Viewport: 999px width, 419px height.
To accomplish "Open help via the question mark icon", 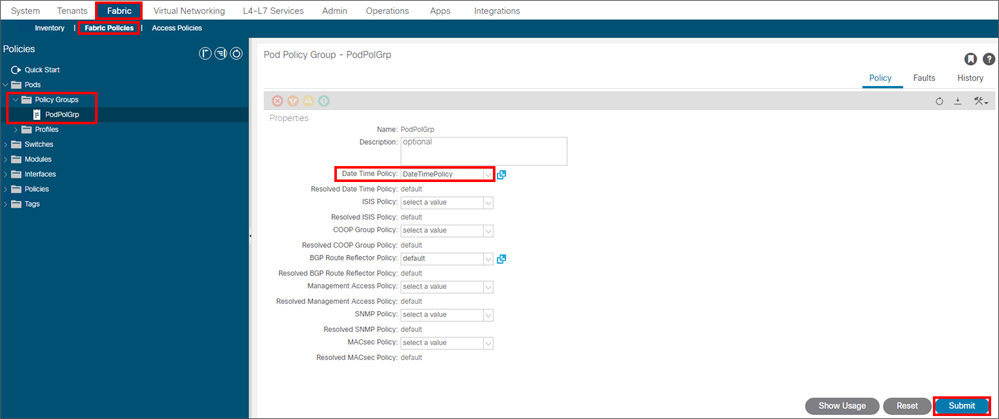I will 989,59.
